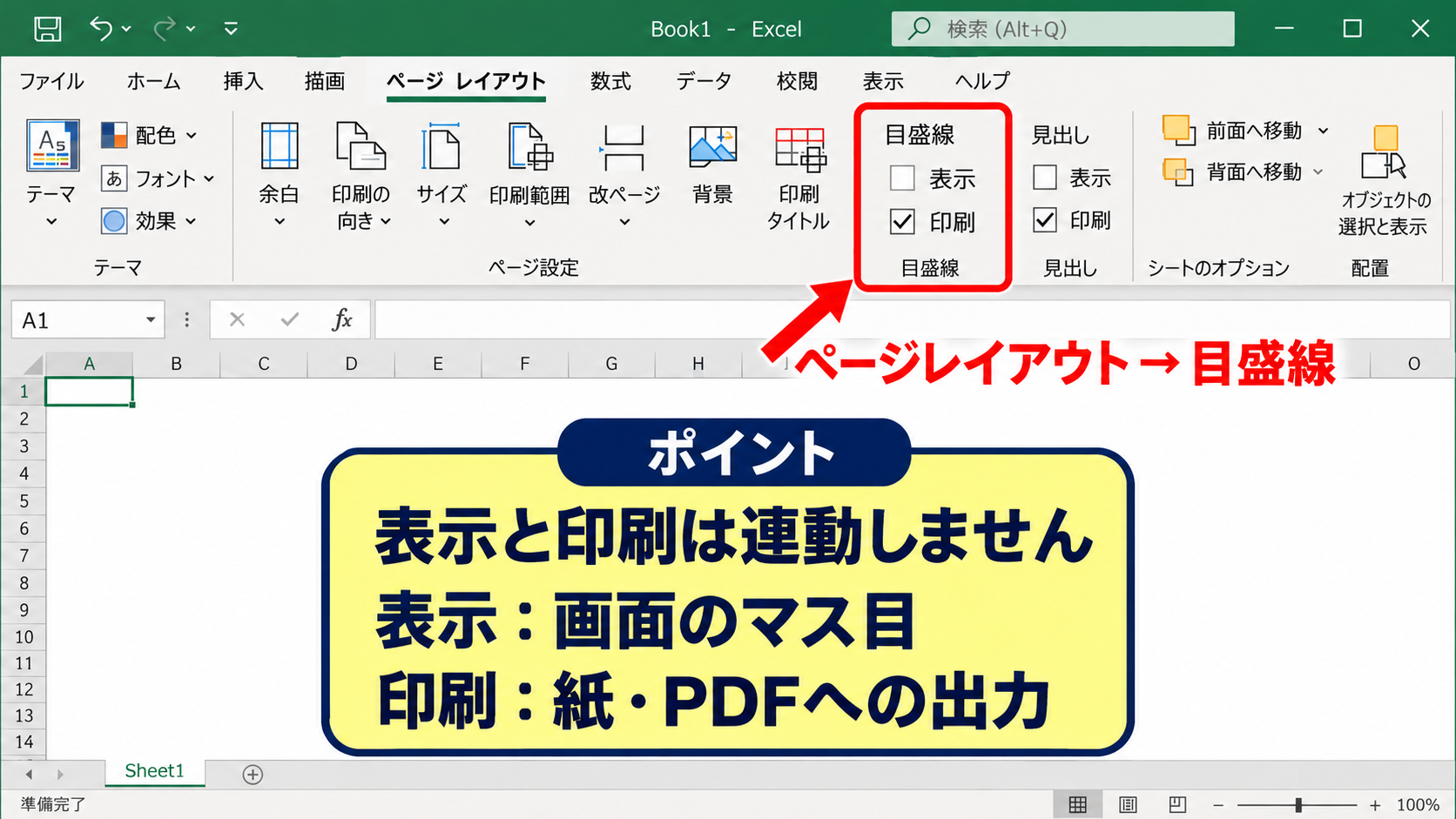Image resolution: width=1456 pixels, height=819 pixels.
Task: Switch to the 数式 tab
Action: click(x=610, y=81)
